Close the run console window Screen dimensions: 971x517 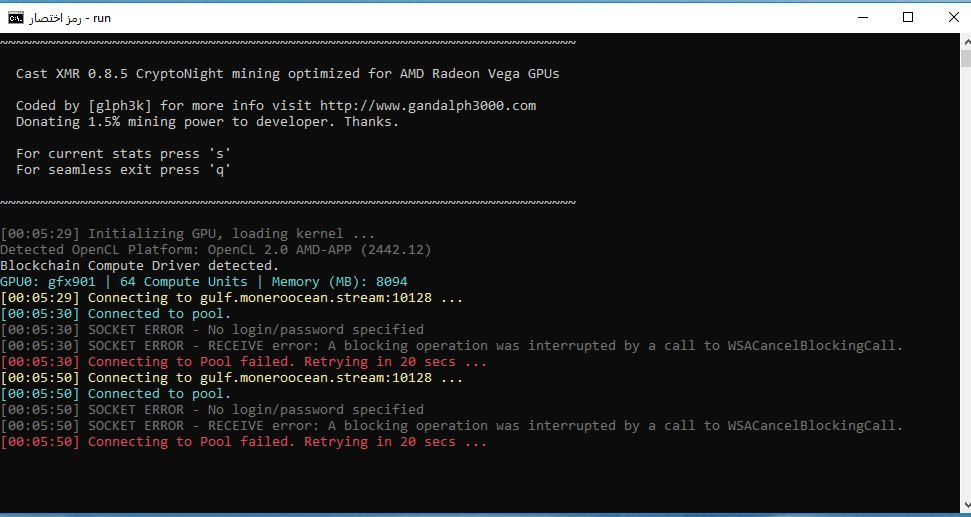[953, 17]
